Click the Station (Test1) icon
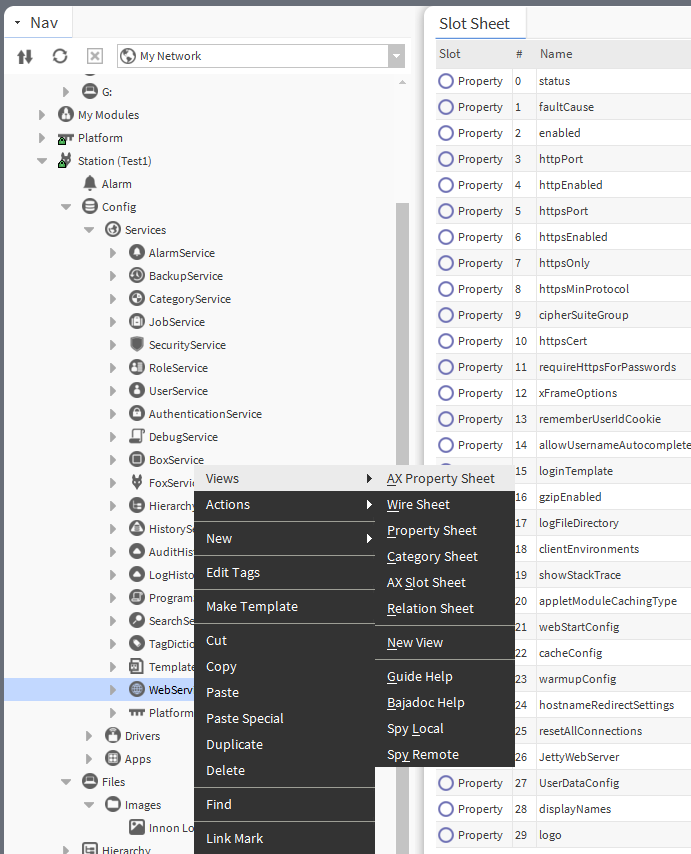This screenshot has width=691, height=854. tap(66, 161)
